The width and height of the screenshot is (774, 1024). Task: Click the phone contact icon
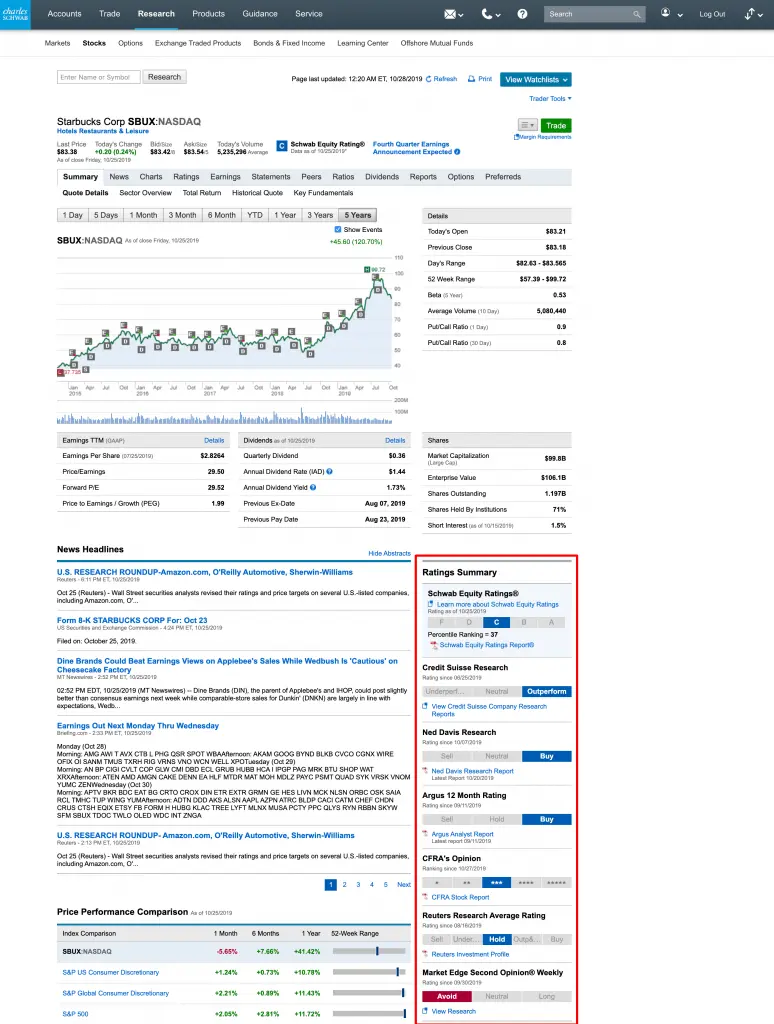[x=487, y=14]
